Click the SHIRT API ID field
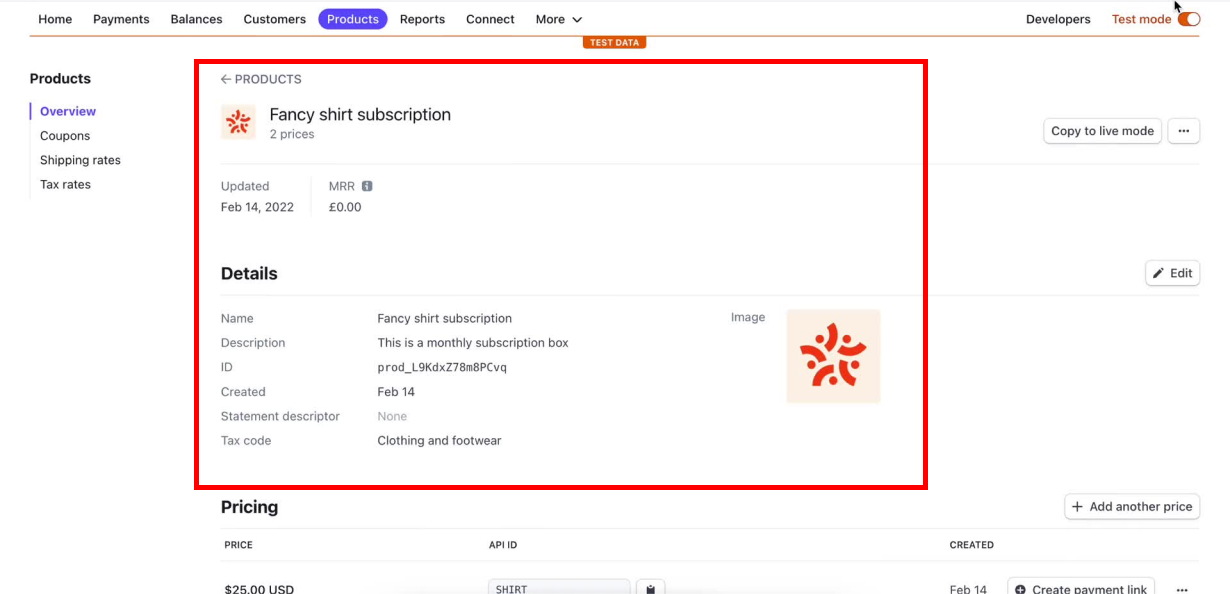This screenshot has width=1230, height=594. pos(559,588)
